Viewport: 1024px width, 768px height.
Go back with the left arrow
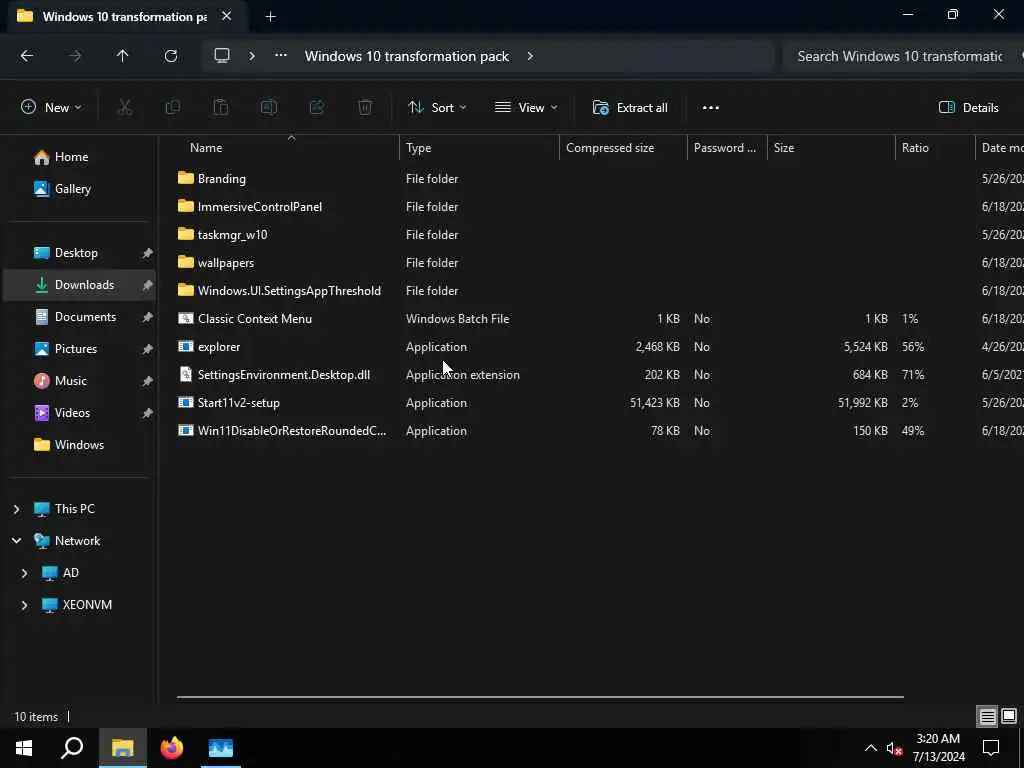pos(27,56)
